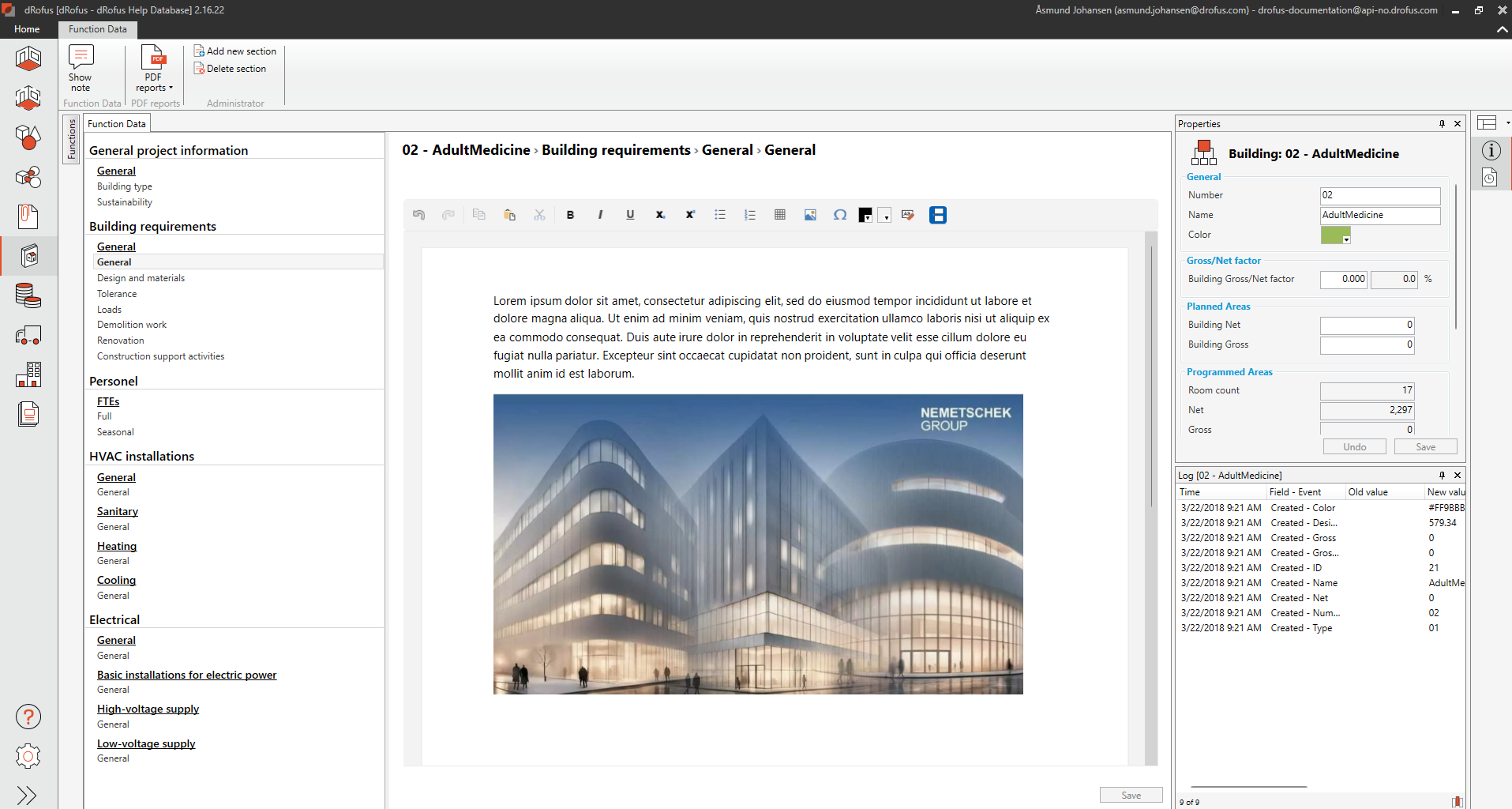
Task: Click Add new section button
Action: coord(235,51)
